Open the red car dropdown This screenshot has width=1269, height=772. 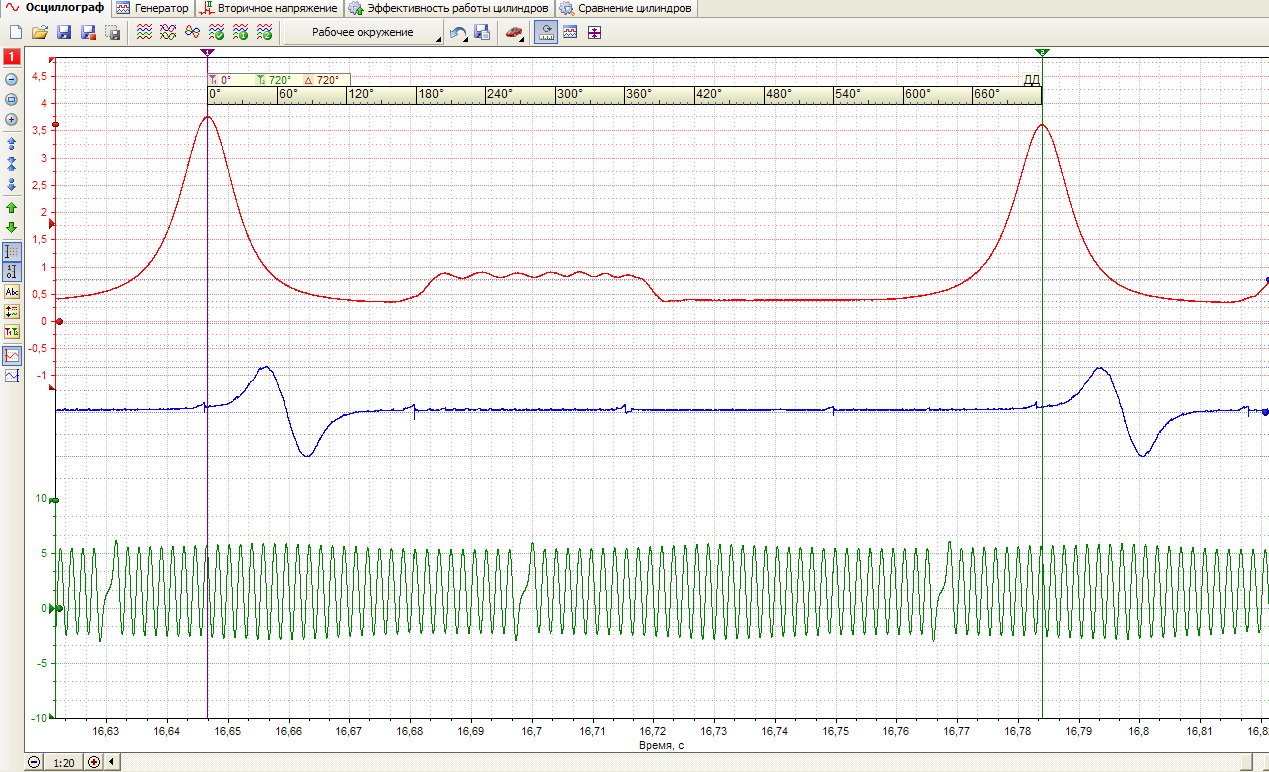[x=514, y=33]
